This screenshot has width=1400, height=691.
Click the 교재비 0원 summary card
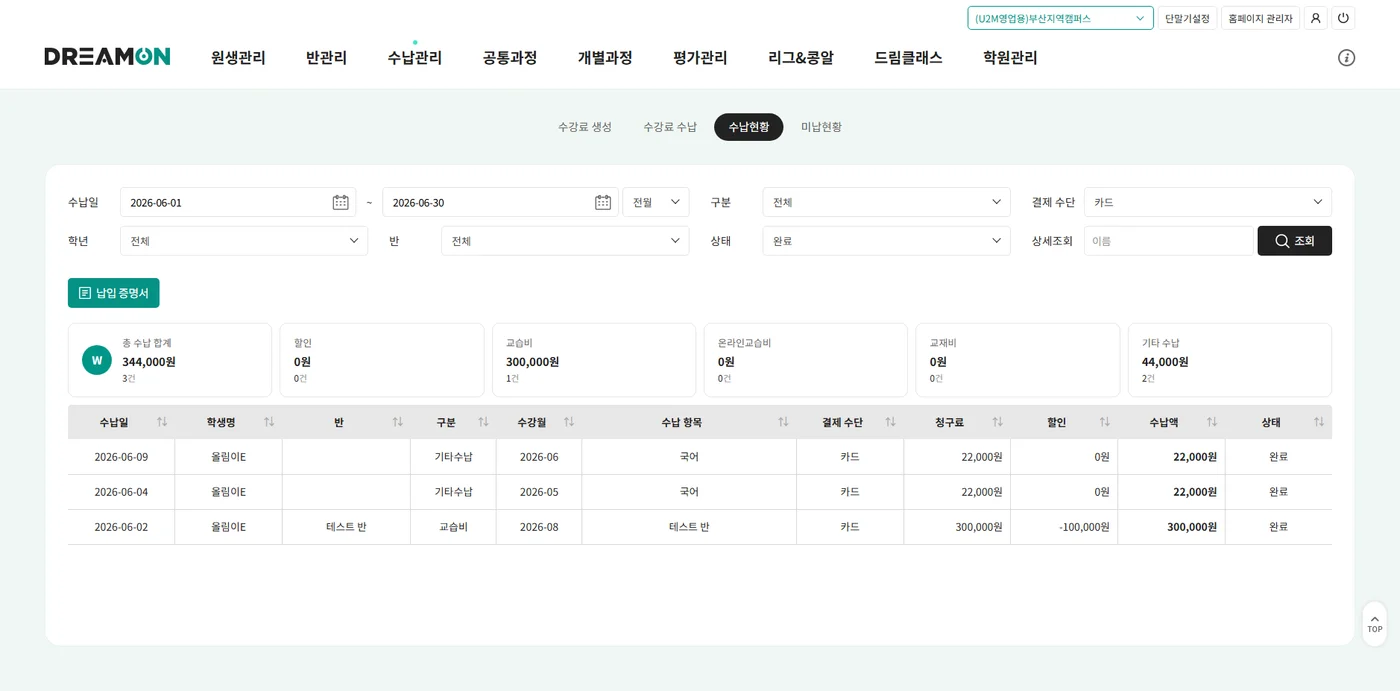tap(1018, 360)
